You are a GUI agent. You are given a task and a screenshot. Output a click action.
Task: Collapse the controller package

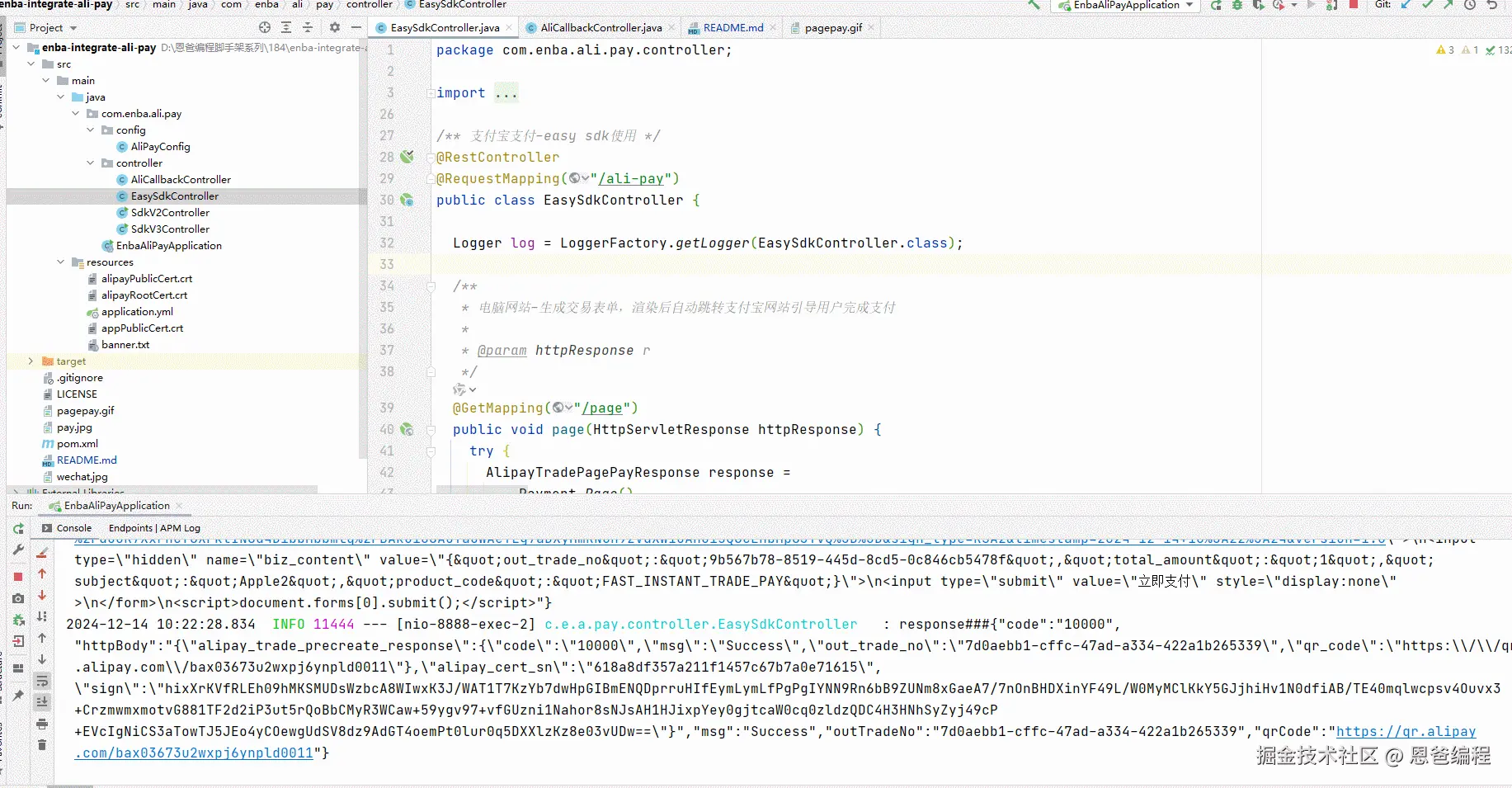tap(90, 163)
